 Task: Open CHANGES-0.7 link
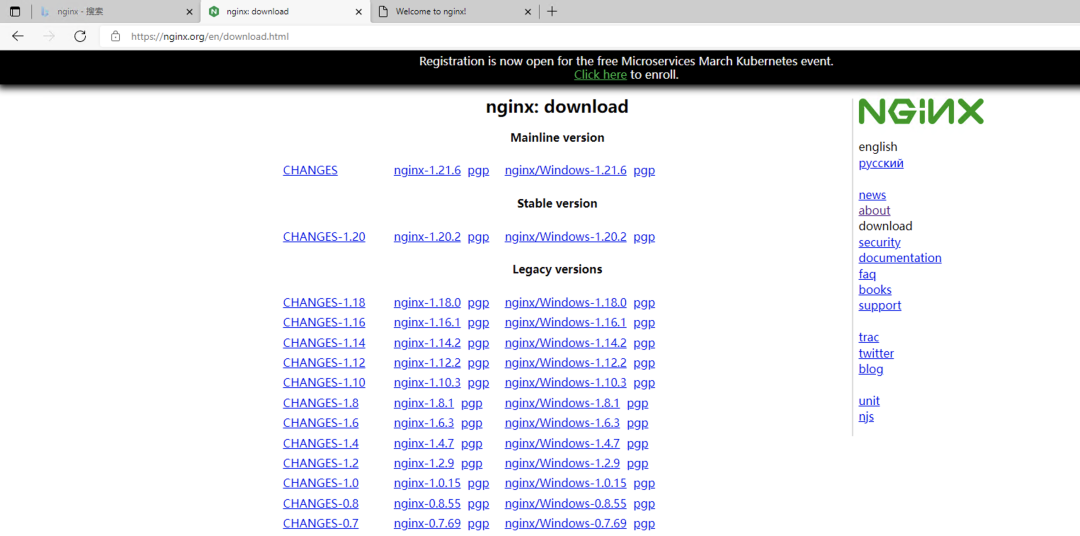[x=320, y=523]
